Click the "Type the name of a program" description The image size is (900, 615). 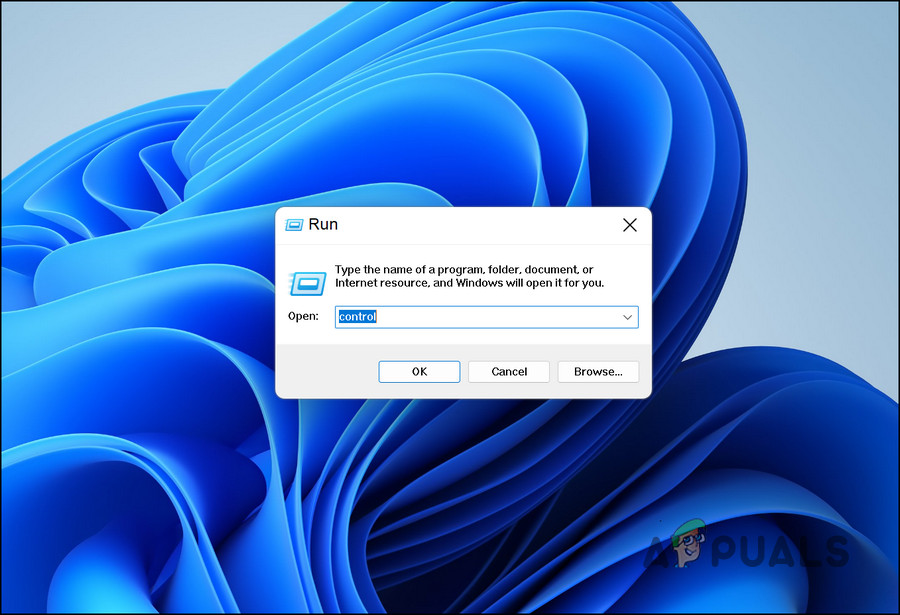point(470,276)
